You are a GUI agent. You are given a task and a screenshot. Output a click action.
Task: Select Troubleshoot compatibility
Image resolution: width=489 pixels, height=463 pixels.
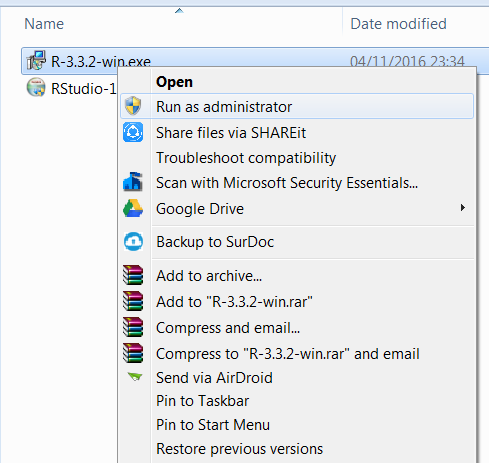point(246,157)
